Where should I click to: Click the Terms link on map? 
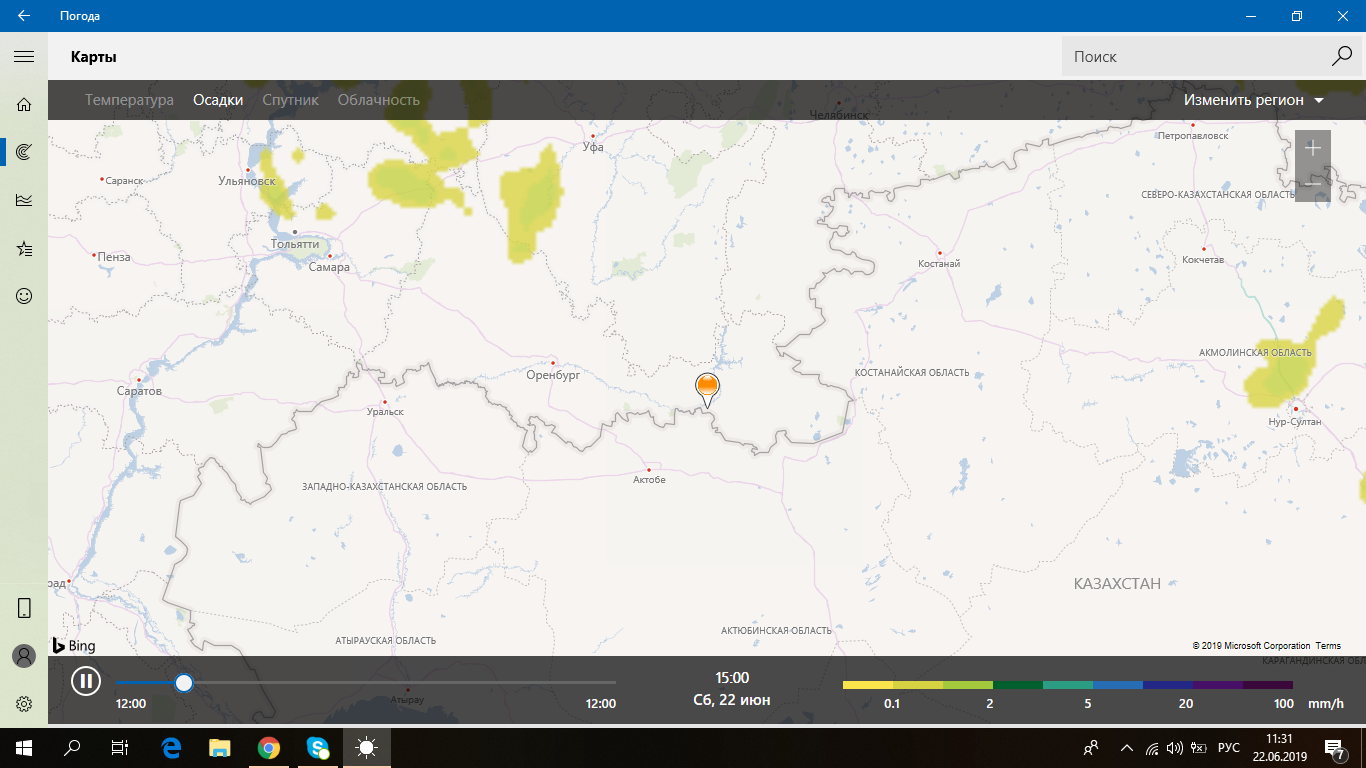coord(1328,646)
